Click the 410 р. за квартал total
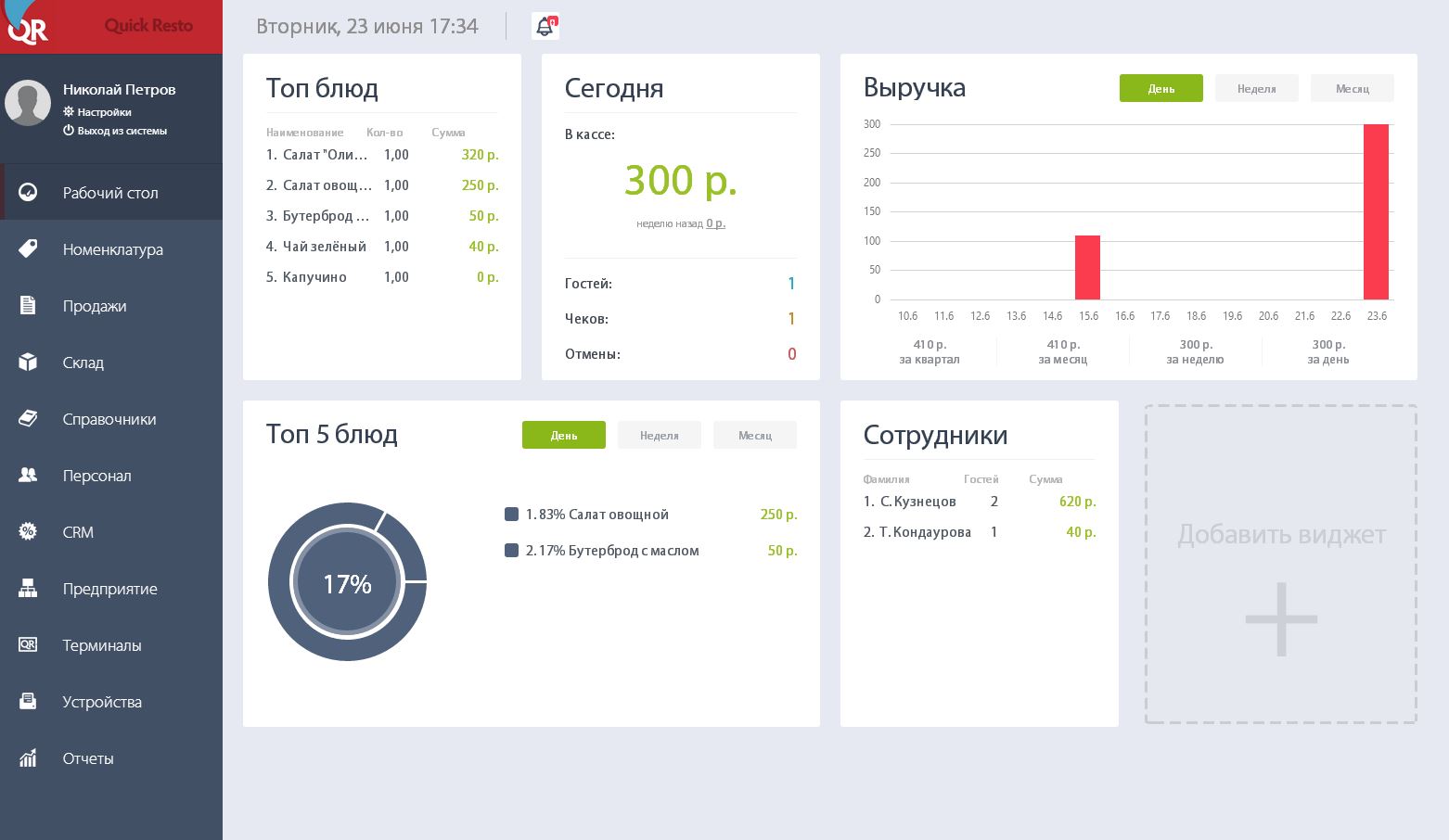 point(930,351)
